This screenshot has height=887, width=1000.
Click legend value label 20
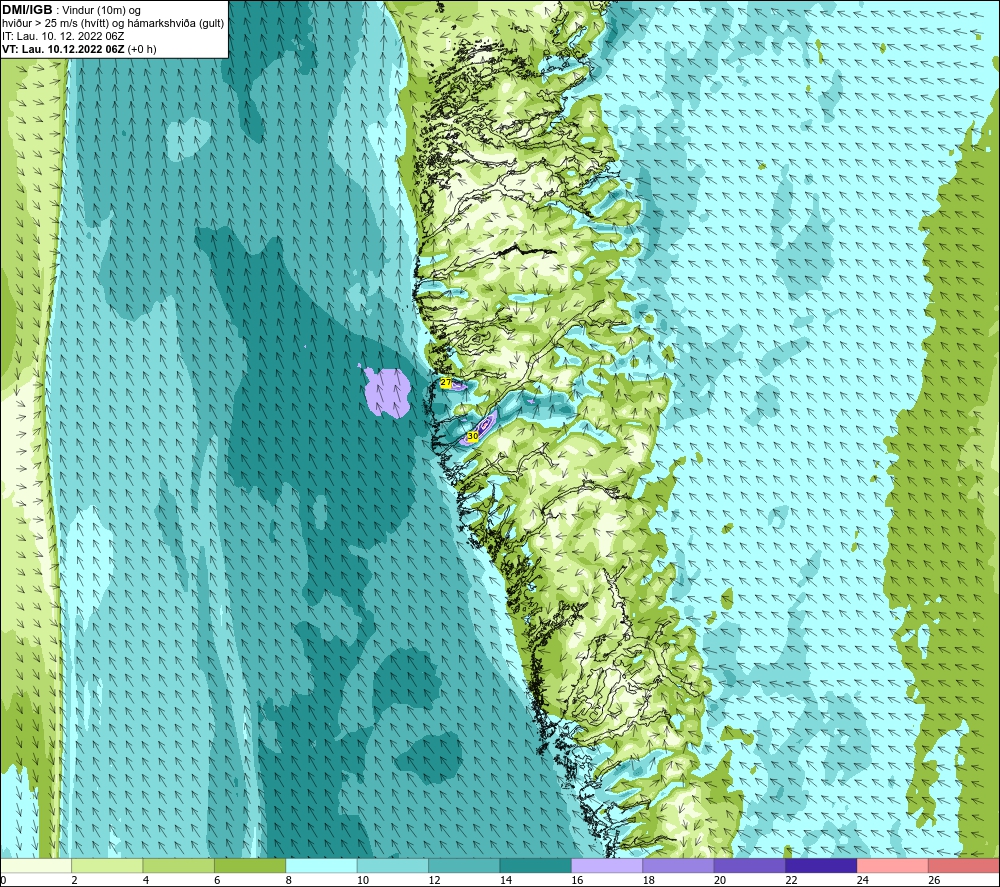[x=720, y=880]
